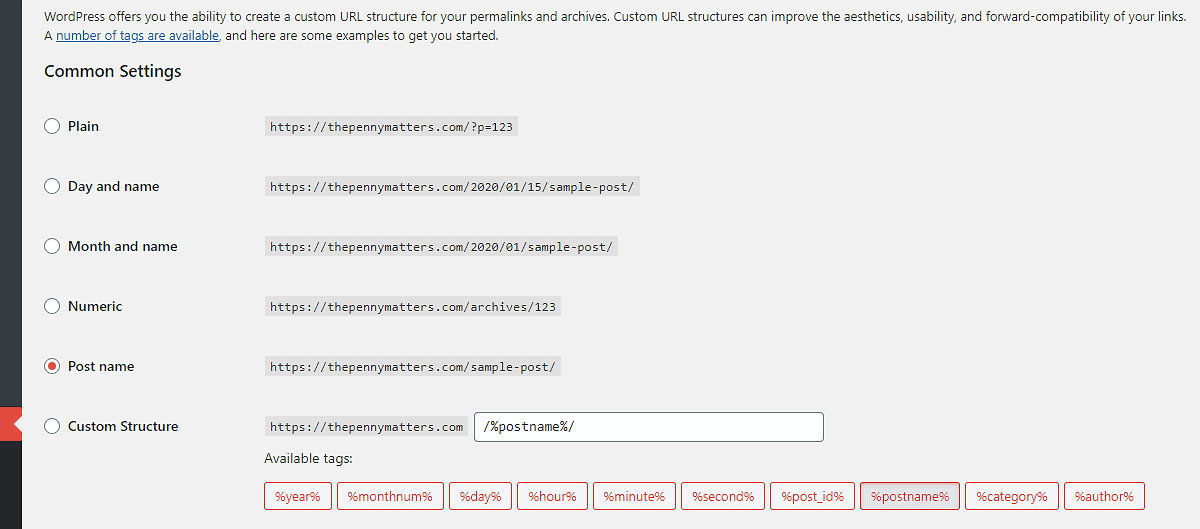
Task: Open the number of tags are available link
Action: [138, 35]
